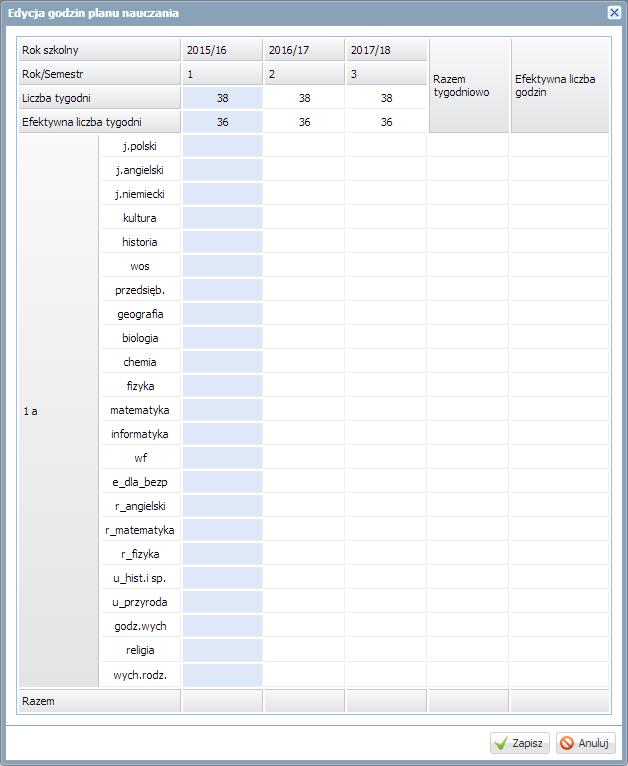Click the Efektywna liczba godzin column header
Image resolution: width=628 pixels, height=766 pixels.
[560, 85]
